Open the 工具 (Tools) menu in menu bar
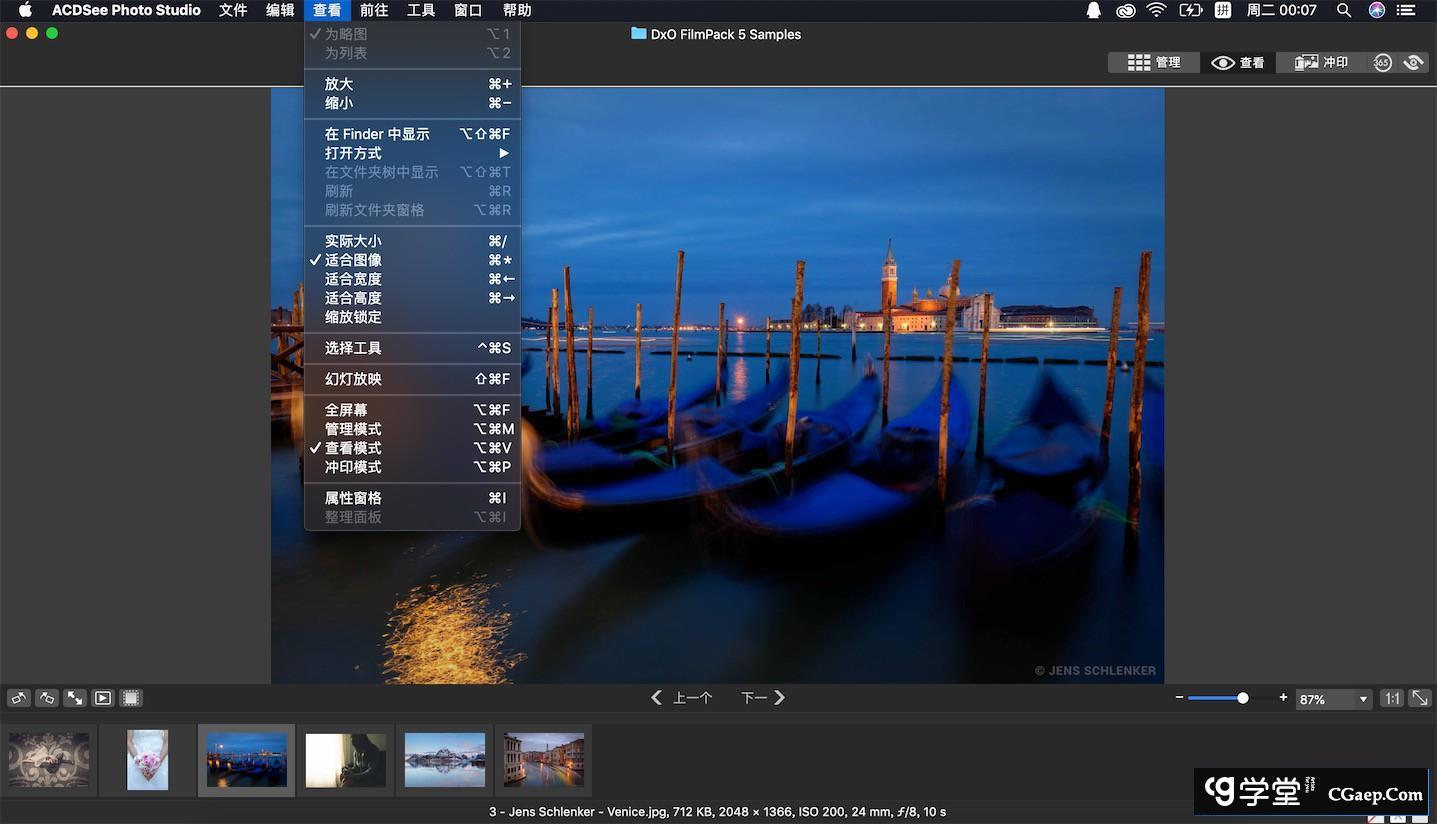Viewport: 1437px width, 824px height. tap(420, 10)
